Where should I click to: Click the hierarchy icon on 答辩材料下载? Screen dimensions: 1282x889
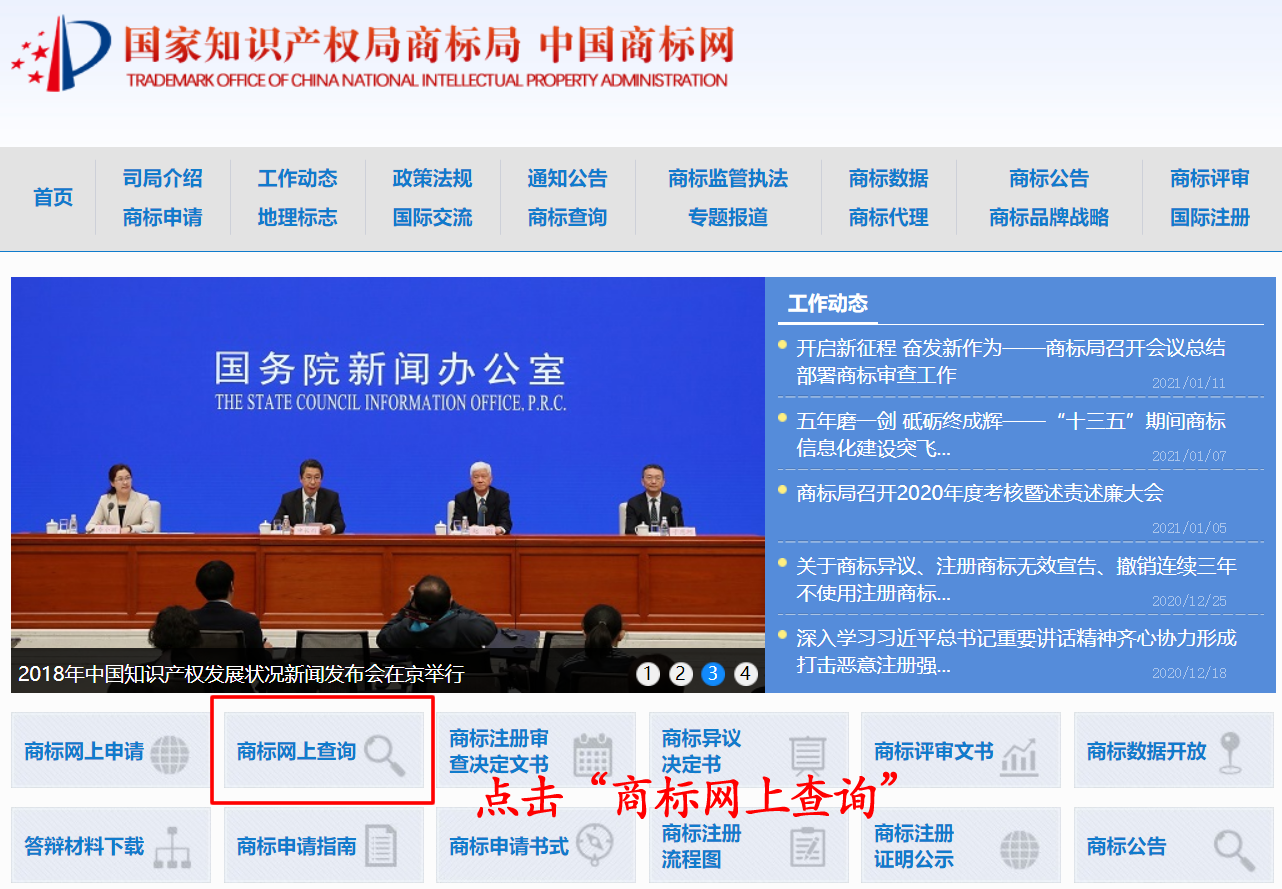[x=172, y=847]
